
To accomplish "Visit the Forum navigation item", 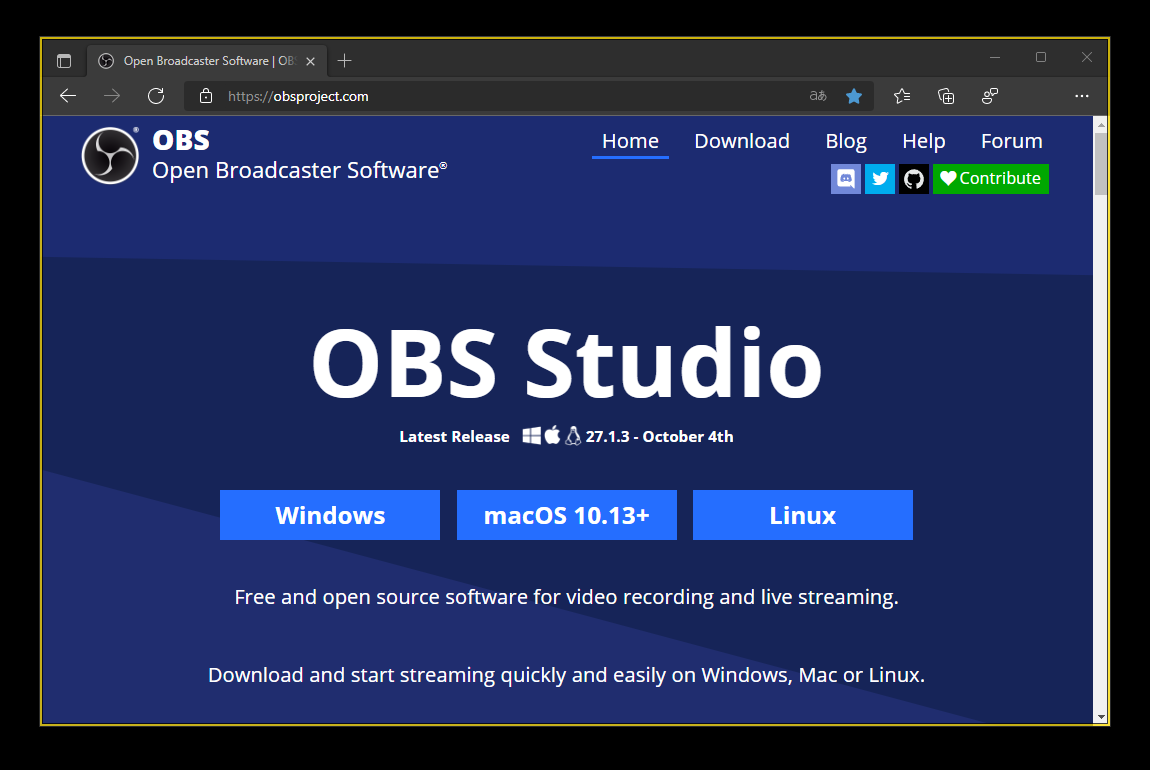I will [x=1011, y=141].
